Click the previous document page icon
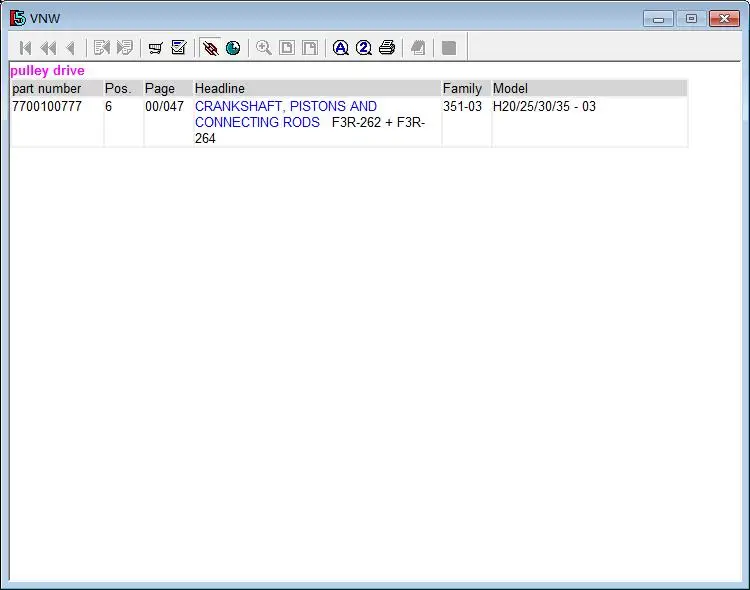Viewport: 750px width, 590px height. click(x=102, y=48)
